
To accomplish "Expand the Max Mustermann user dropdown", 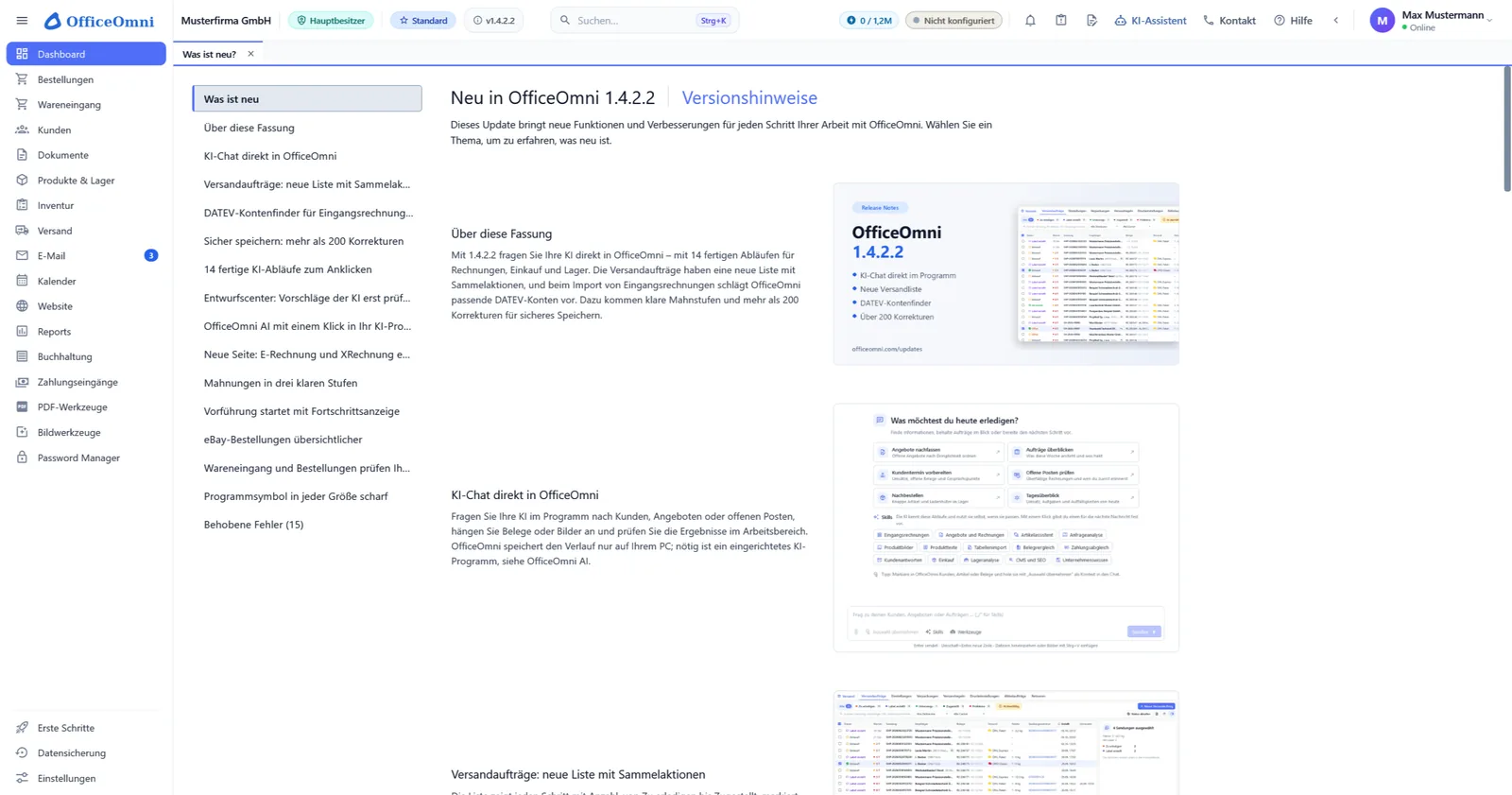I will tap(1489, 21).
